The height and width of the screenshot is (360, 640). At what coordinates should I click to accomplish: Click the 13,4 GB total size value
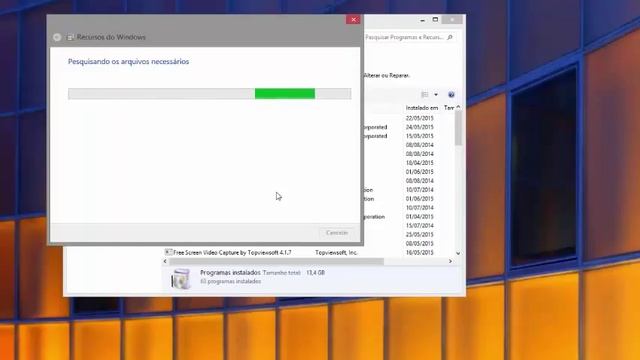point(316,273)
